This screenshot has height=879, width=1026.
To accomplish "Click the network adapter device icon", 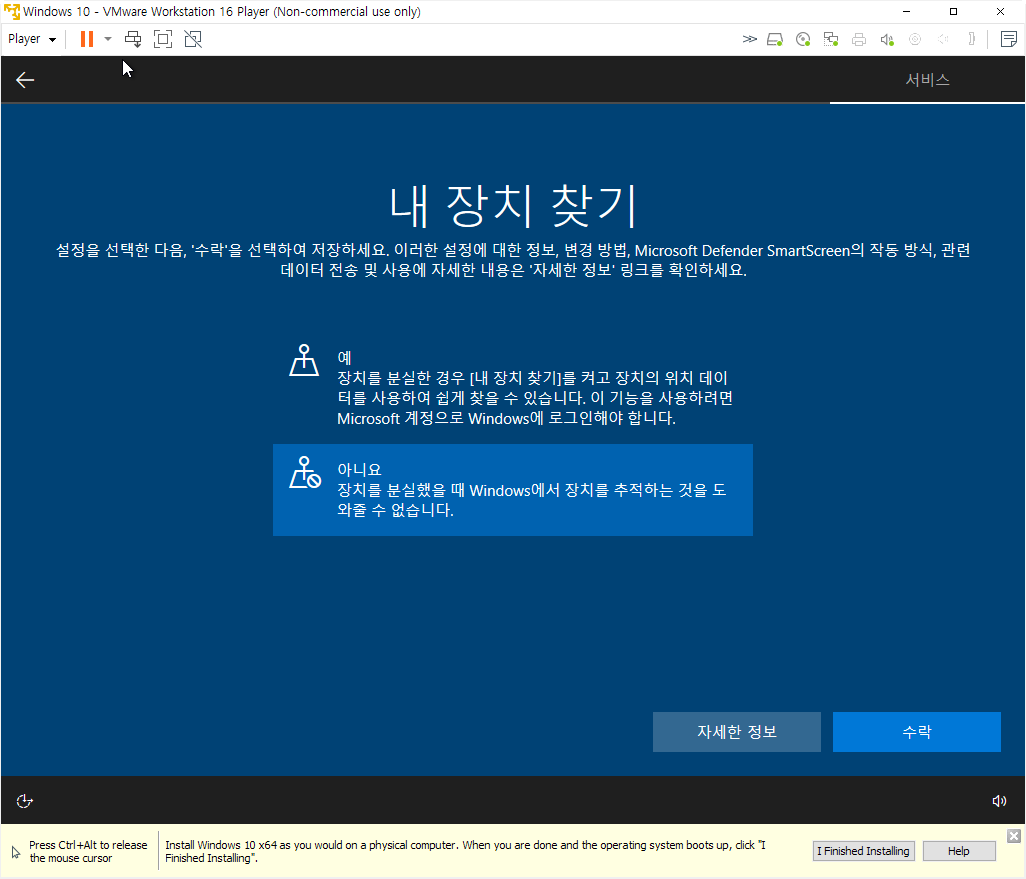I will [831, 39].
